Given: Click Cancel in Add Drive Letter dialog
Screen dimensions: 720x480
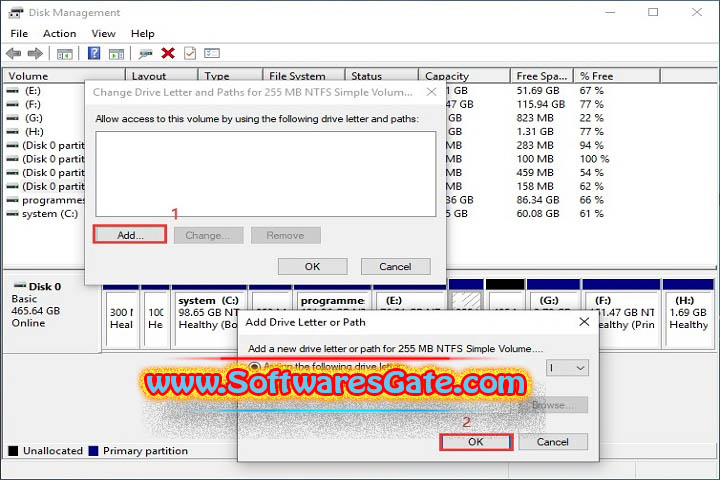Looking at the screenshot, I should (x=553, y=442).
